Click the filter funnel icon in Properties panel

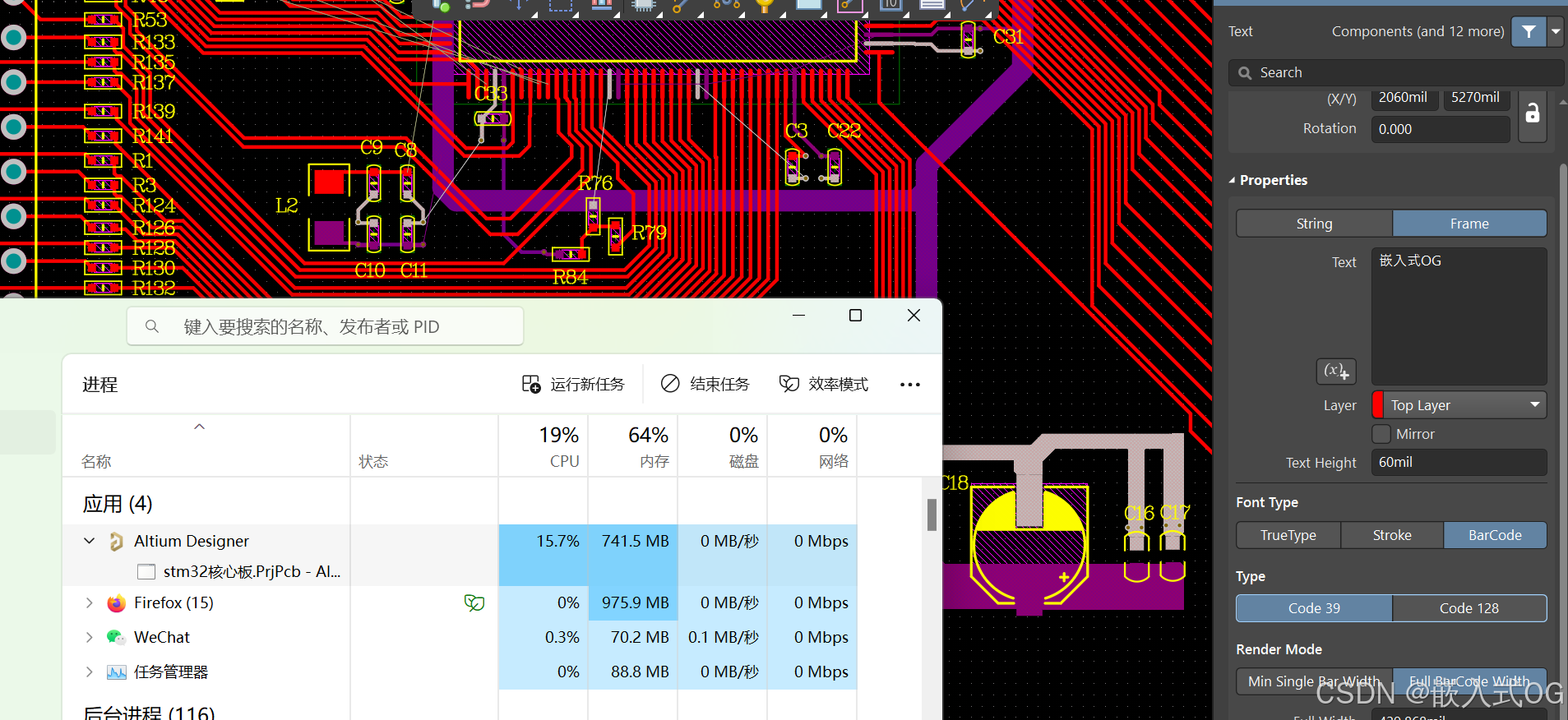pyautogui.click(x=1529, y=32)
